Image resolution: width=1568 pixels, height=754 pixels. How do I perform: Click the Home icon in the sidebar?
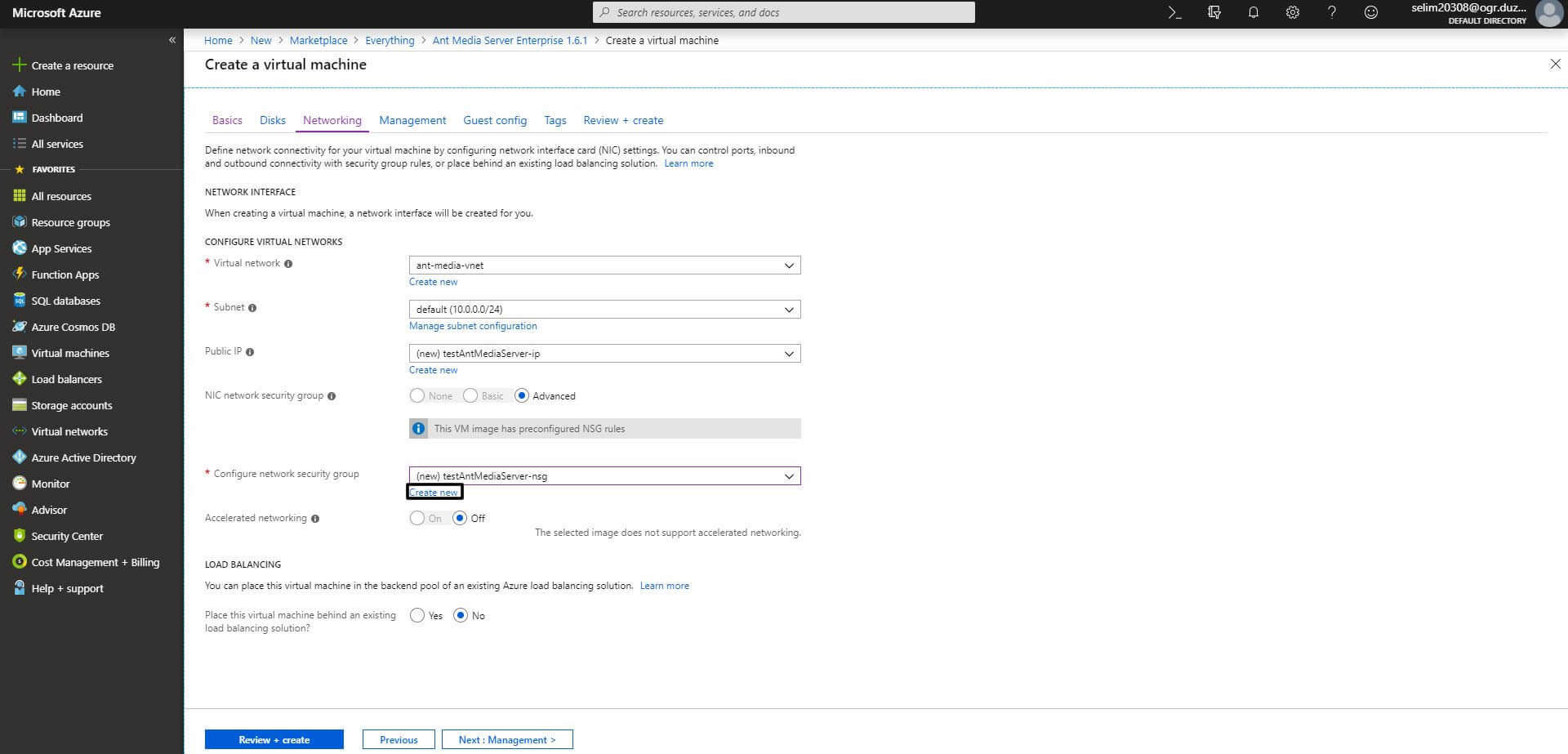click(x=20, y=91)
